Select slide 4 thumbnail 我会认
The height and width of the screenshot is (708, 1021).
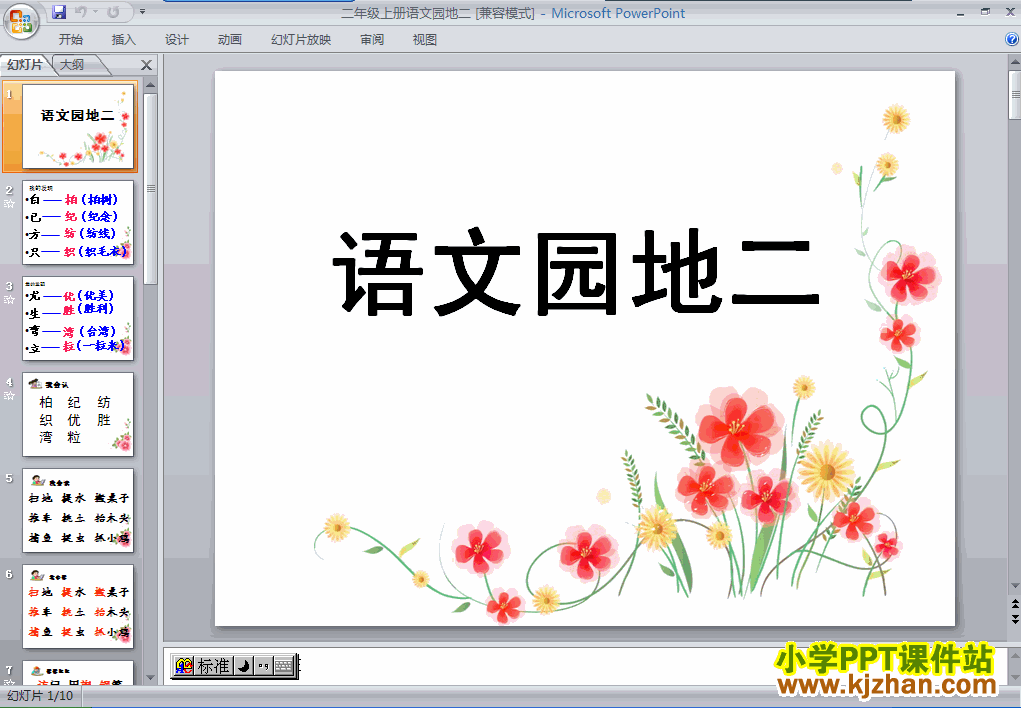click(78, 414)
